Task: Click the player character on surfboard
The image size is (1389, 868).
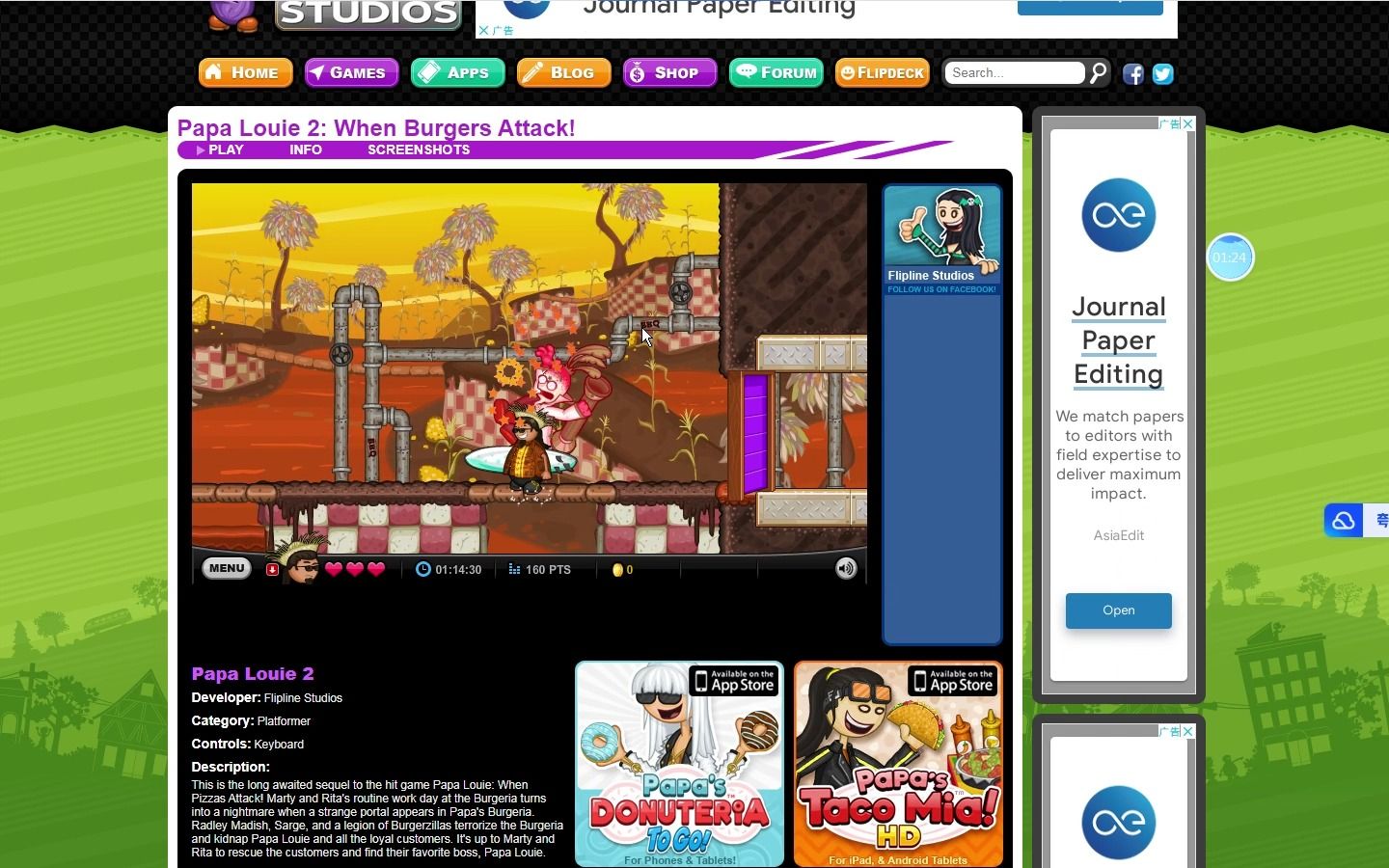Action: point(526,453)
